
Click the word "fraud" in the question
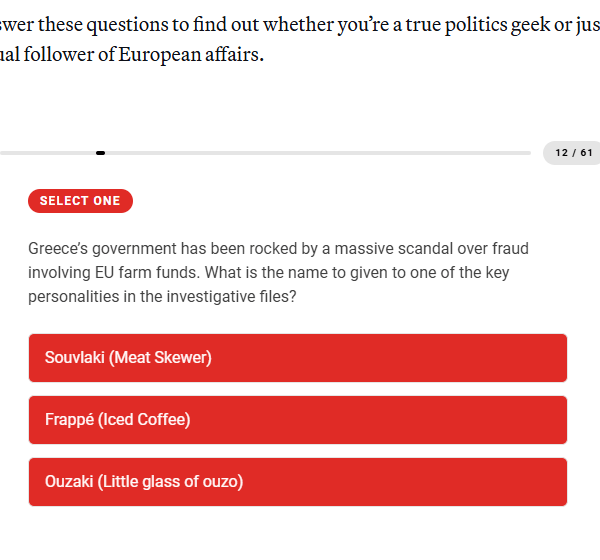[x=508, y=249]
